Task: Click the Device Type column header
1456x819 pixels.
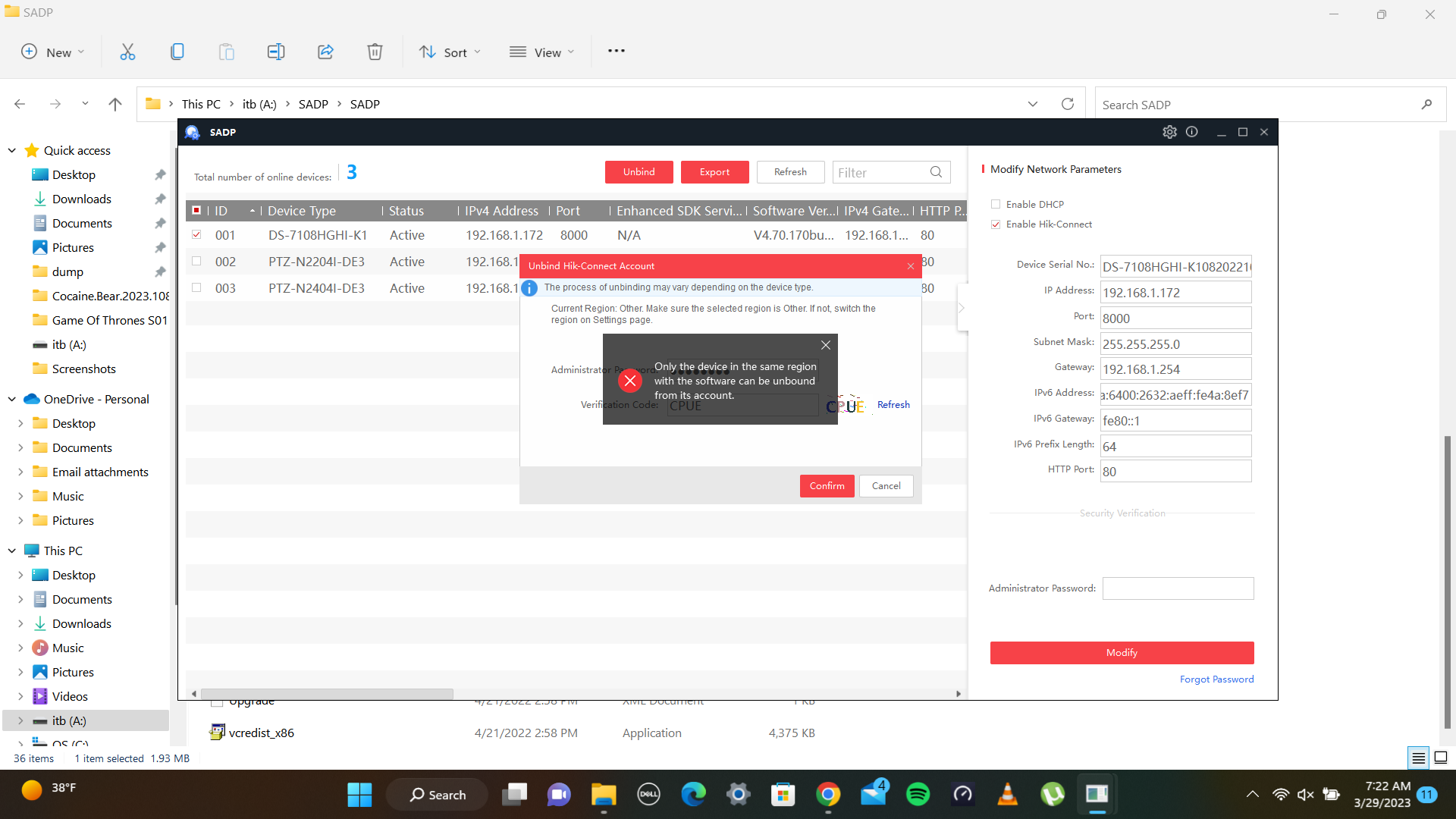Action: point(302,211)
